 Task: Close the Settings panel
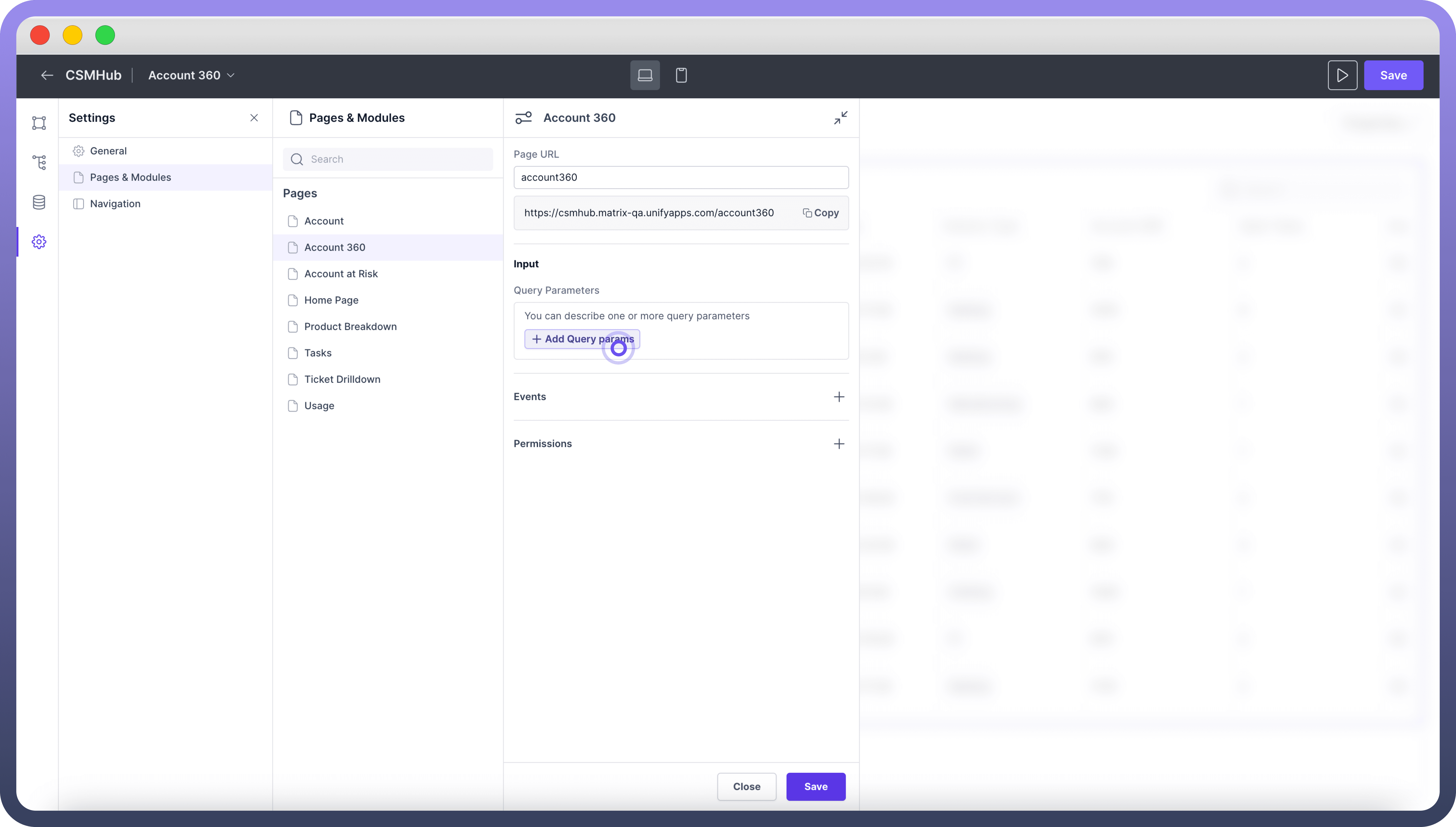254,118
